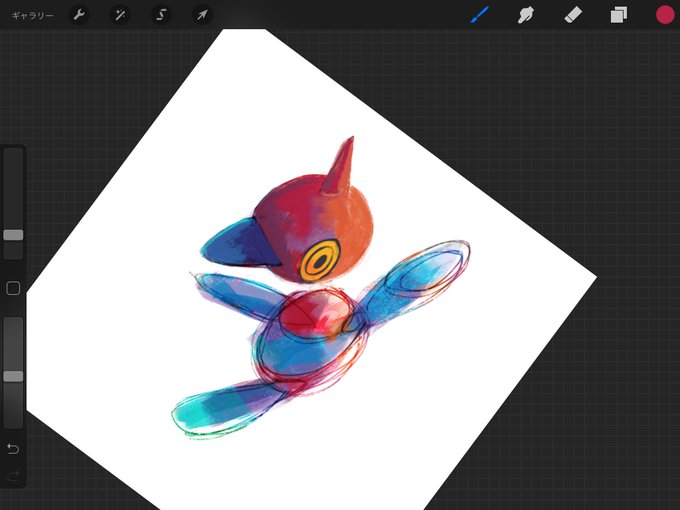Click the yellow eye of the character

click(320, 261)
